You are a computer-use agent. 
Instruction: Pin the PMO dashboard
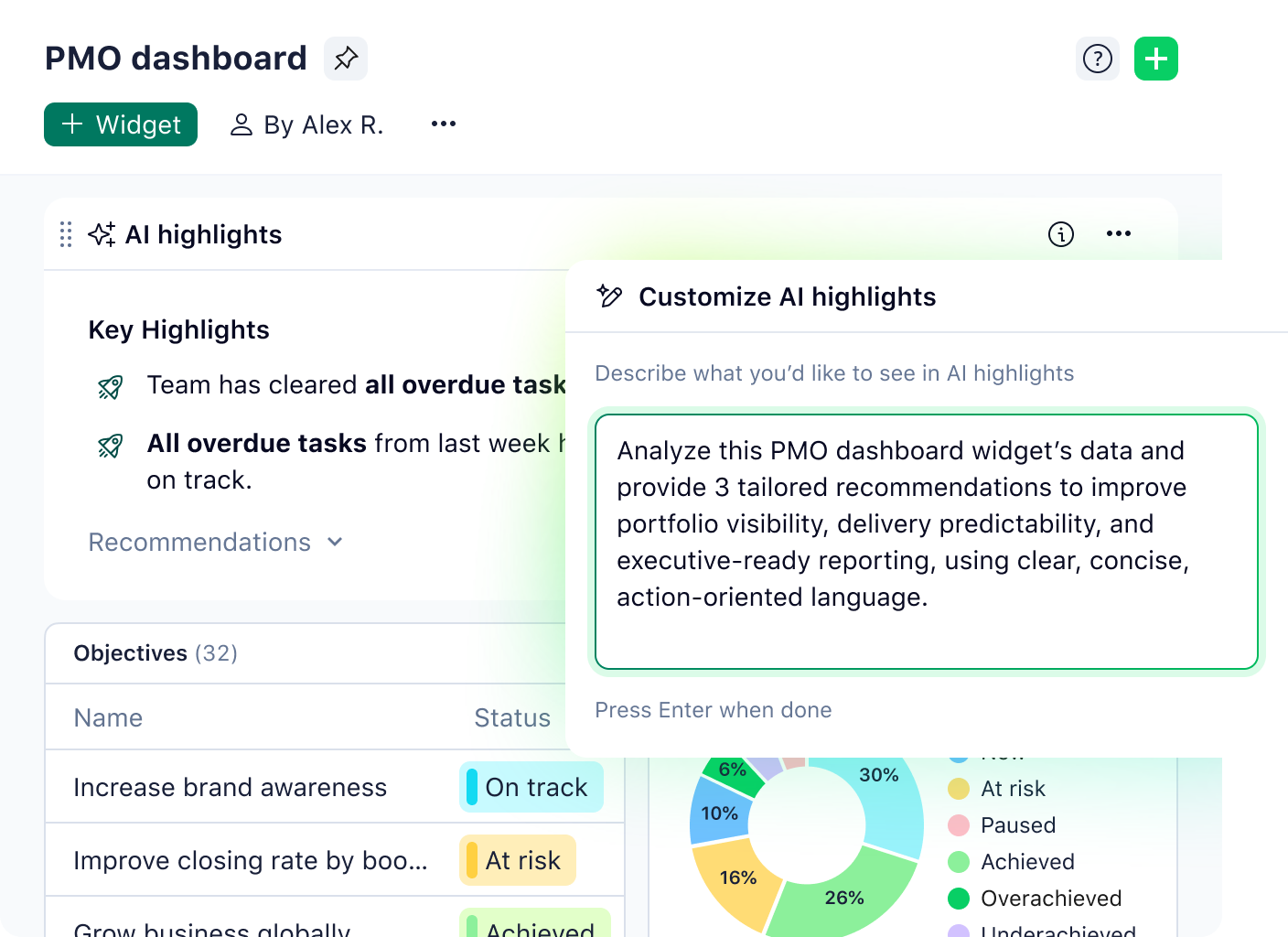pos(345,58)
